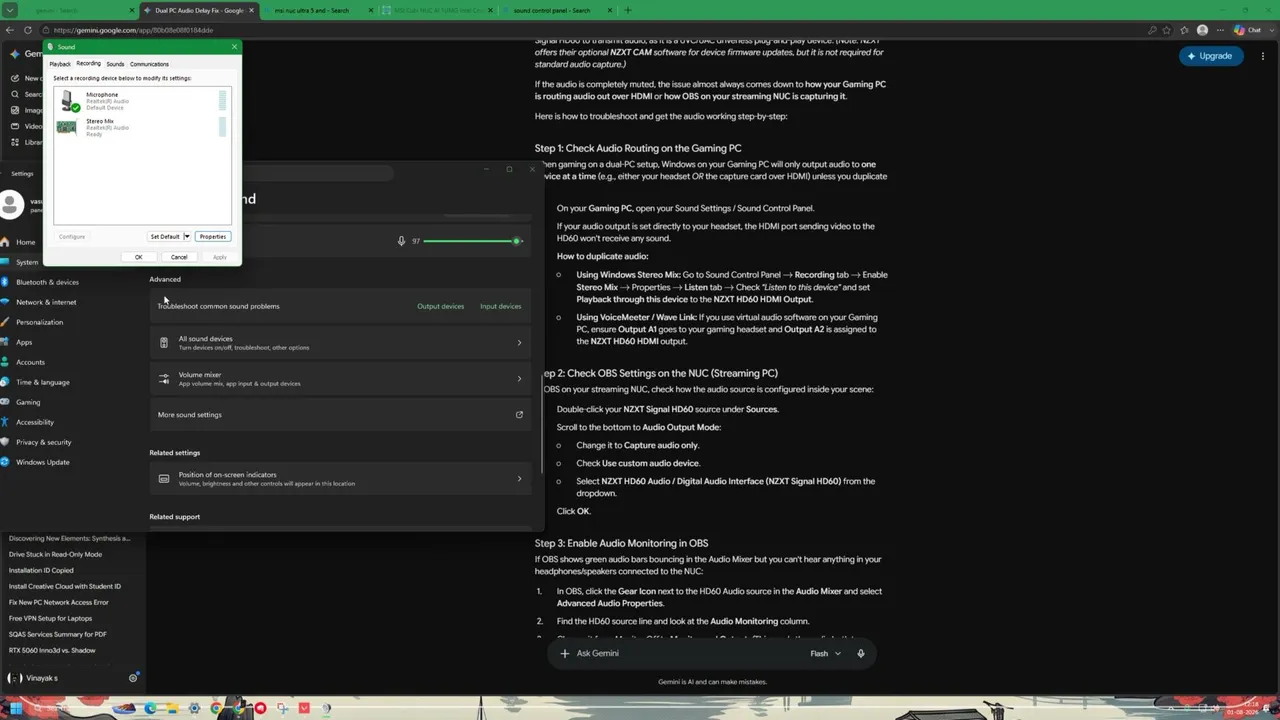The height and width of the screenshot is (720, 1280).
Task: Confirm the Sound dialog with OK
Action: (x=139, y=257)
